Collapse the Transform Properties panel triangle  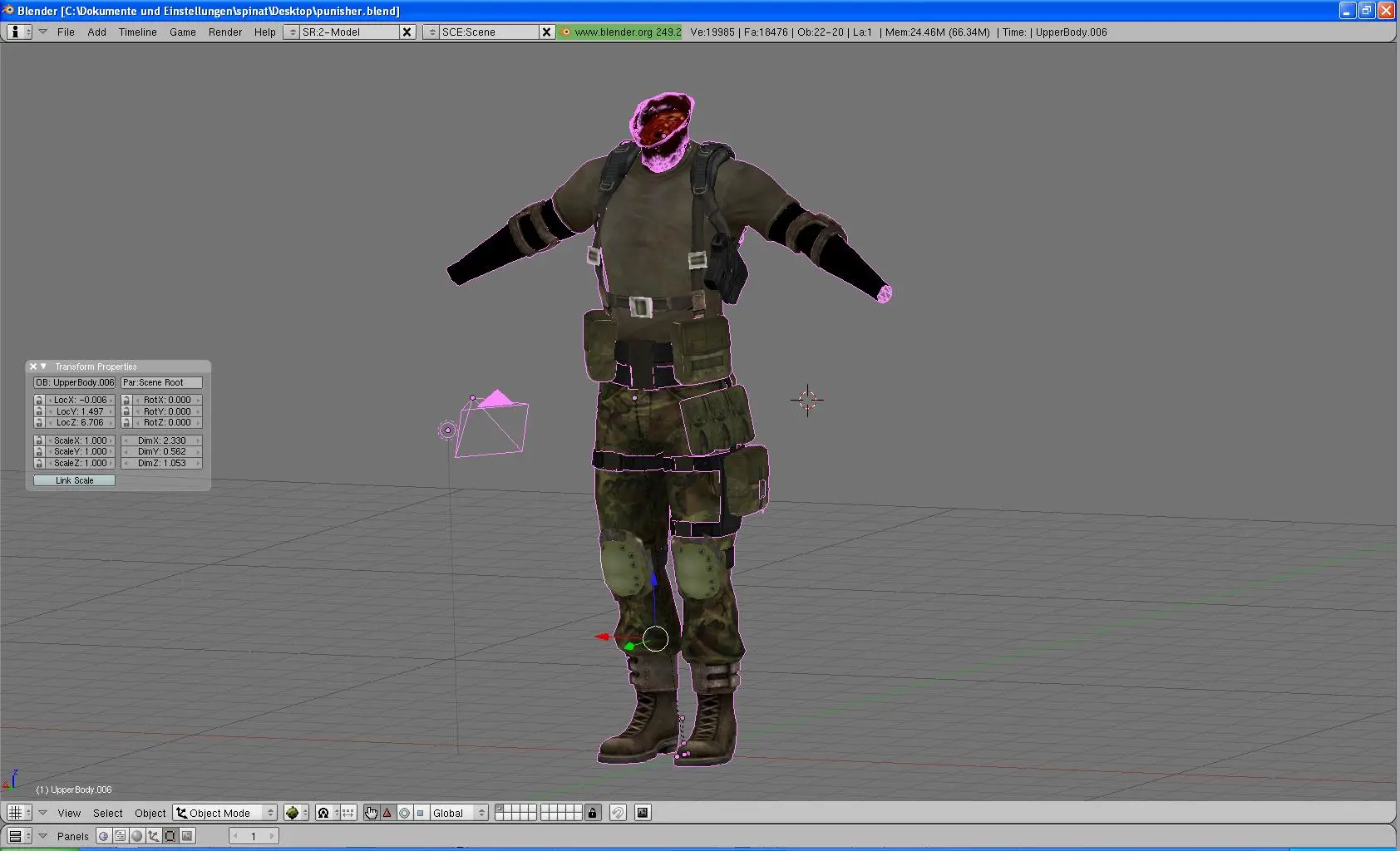(x=44, y=366)
